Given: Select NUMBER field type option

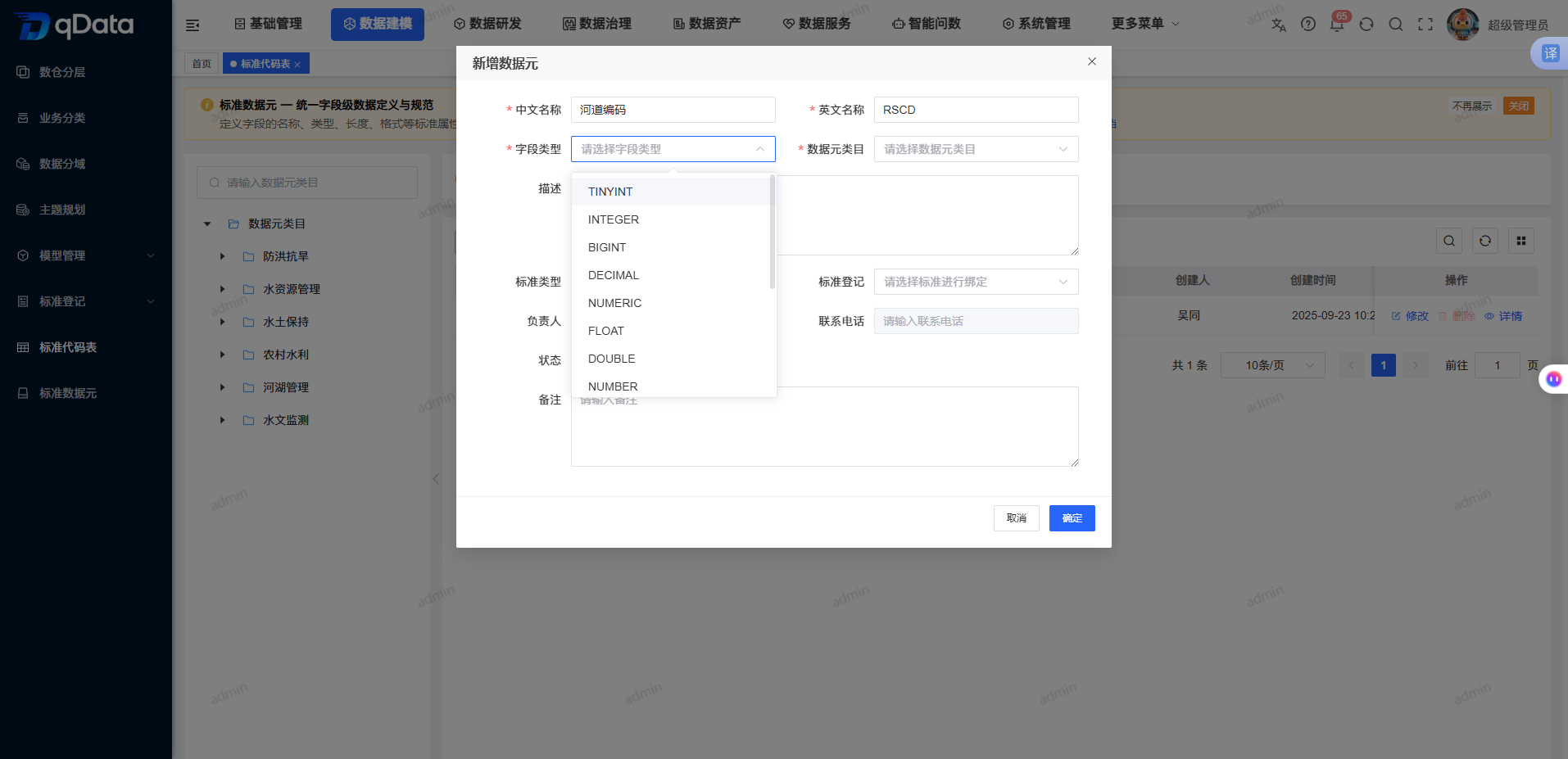Looking at the screenshot, I should (671, 386).
